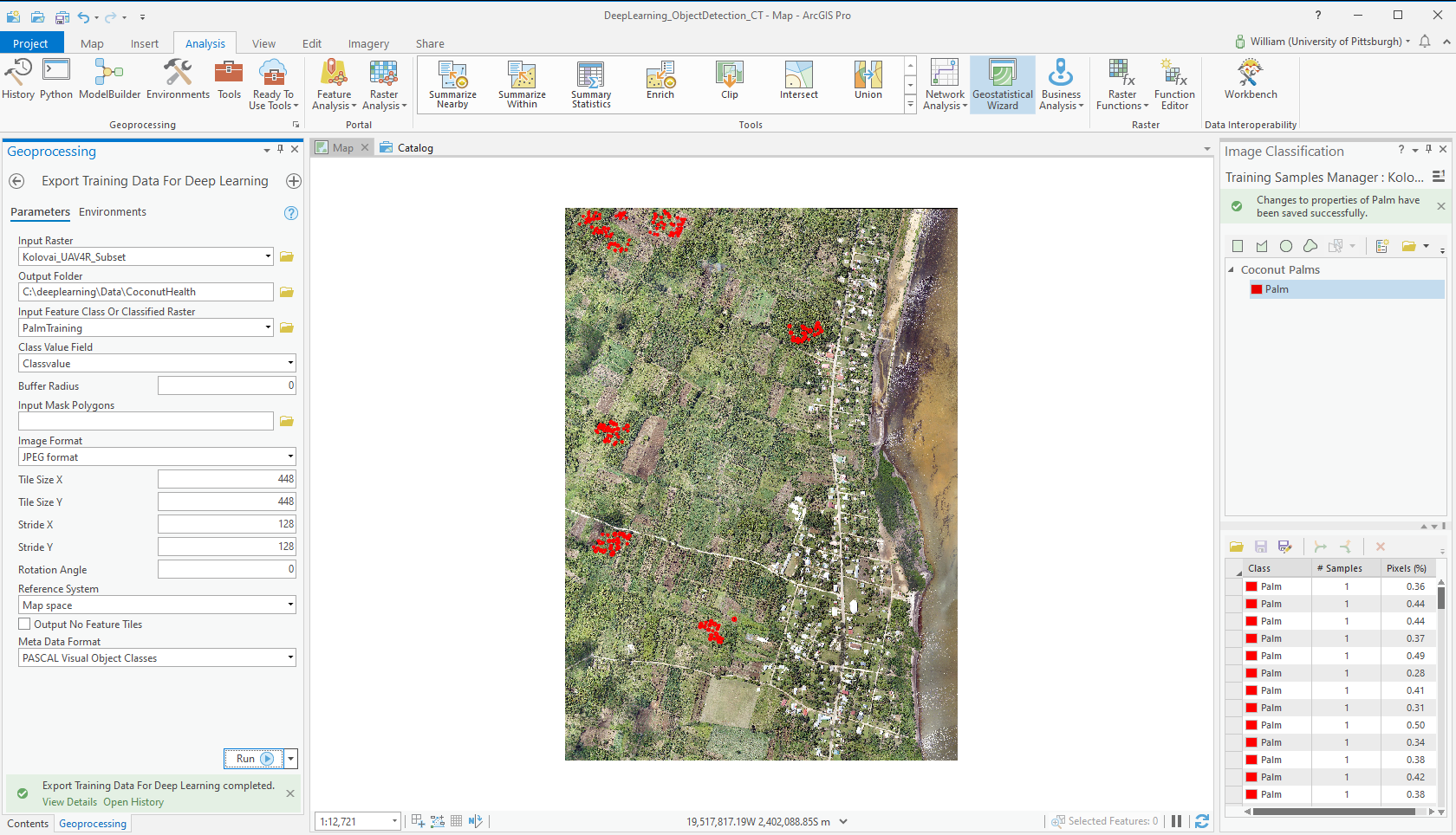
Task: Open Reference System dropdown
Action: click(x=290, y=605)
